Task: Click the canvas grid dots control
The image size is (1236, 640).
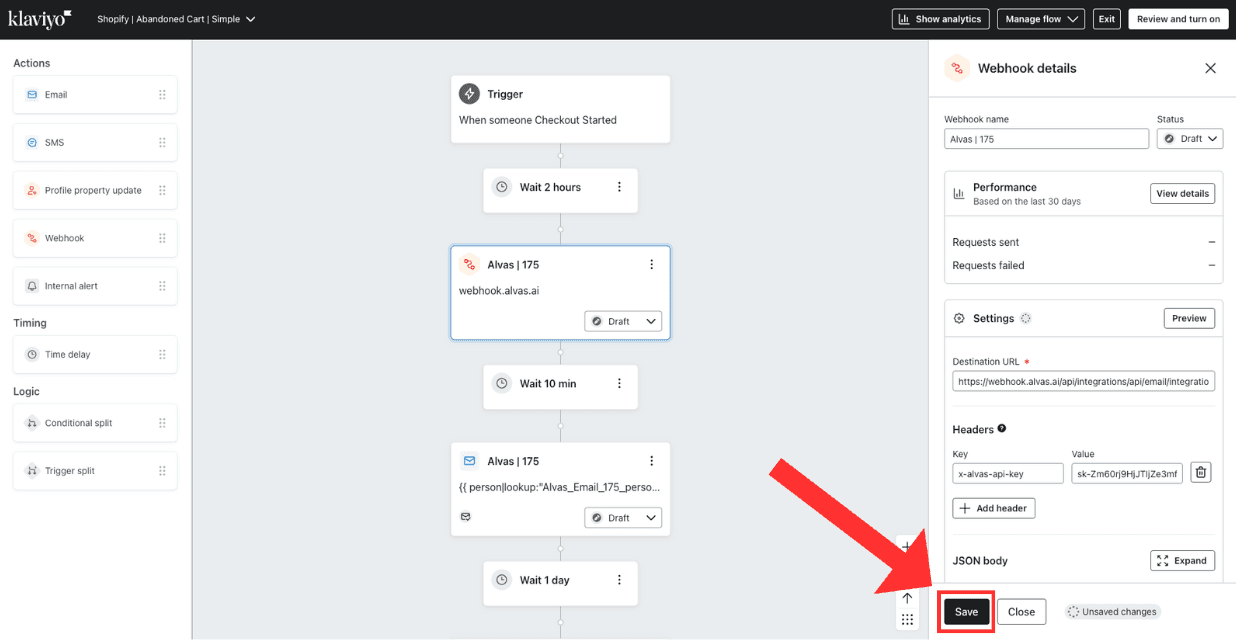Action: [x=907, y=620]
